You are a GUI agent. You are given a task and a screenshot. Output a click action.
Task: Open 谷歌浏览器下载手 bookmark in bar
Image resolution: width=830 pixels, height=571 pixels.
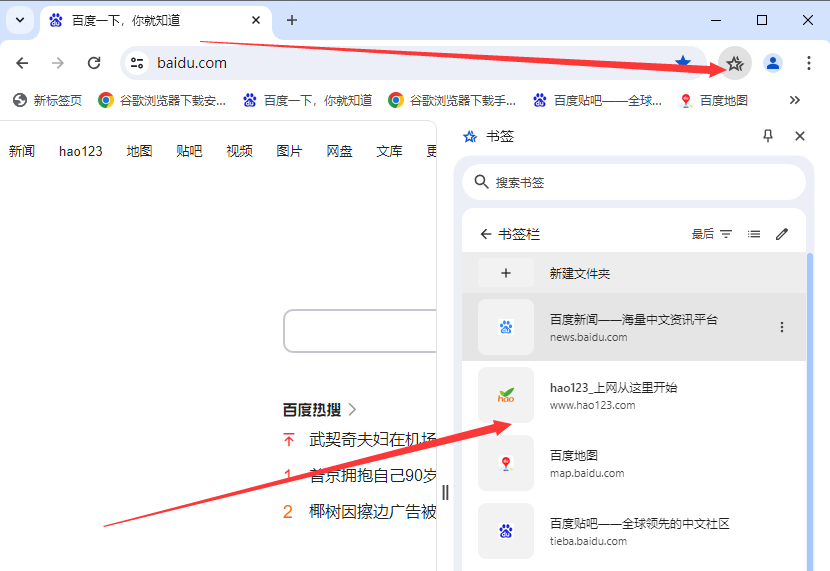pos(452,100)
